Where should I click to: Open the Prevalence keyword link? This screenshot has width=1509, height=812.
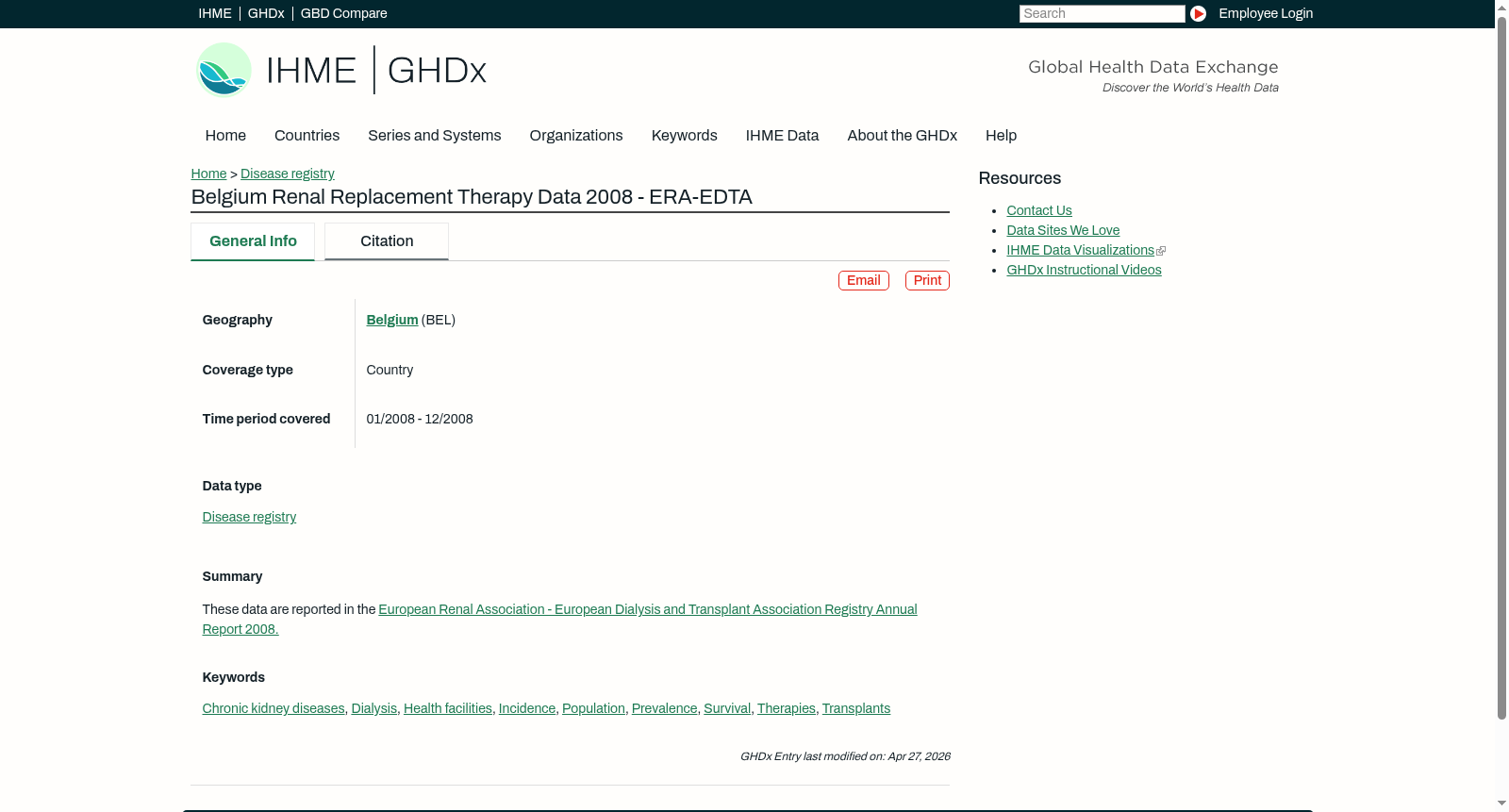click(x=664, y=708)
